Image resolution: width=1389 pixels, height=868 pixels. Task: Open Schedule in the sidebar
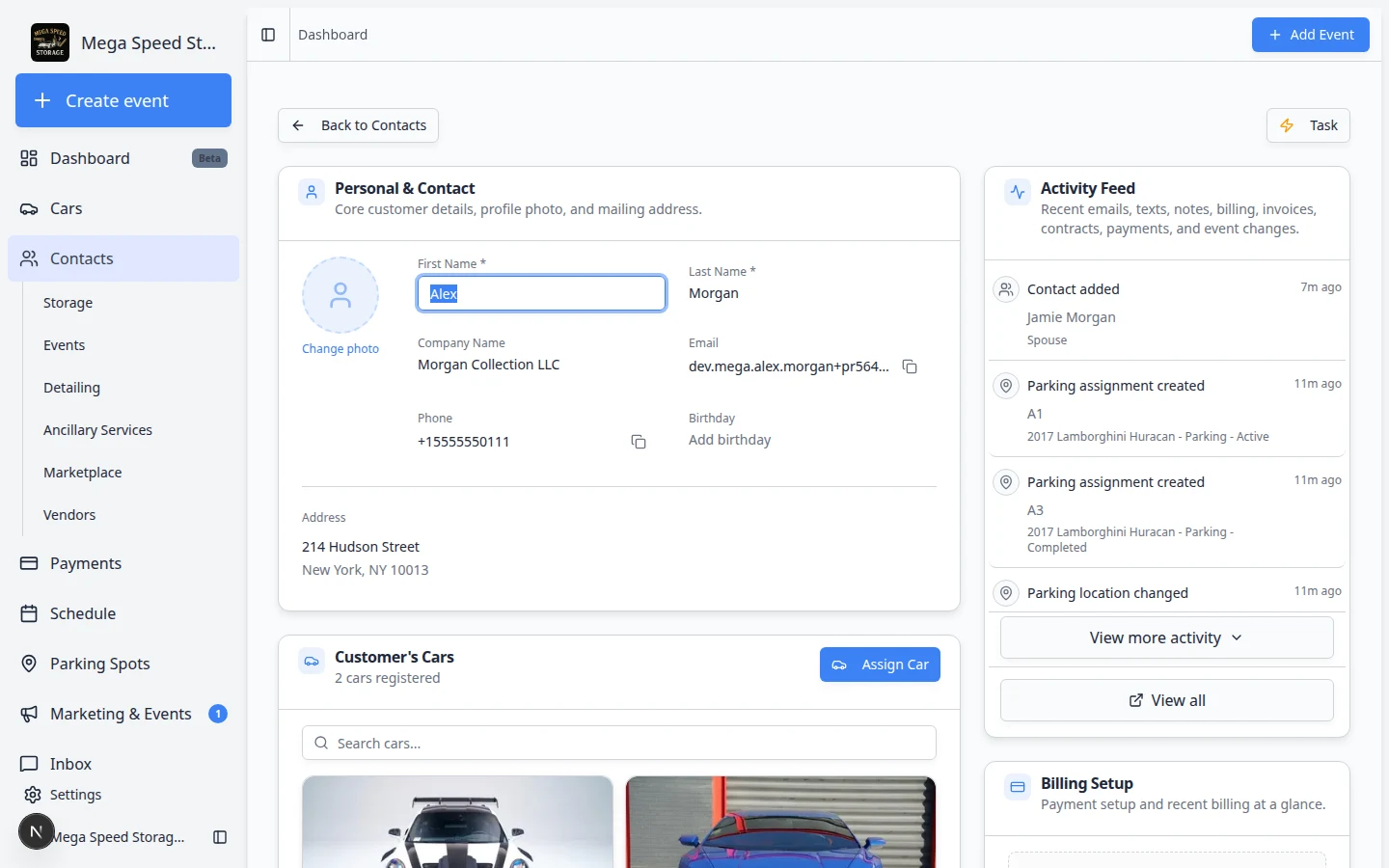pyautogui.click(x=123, y=613)
